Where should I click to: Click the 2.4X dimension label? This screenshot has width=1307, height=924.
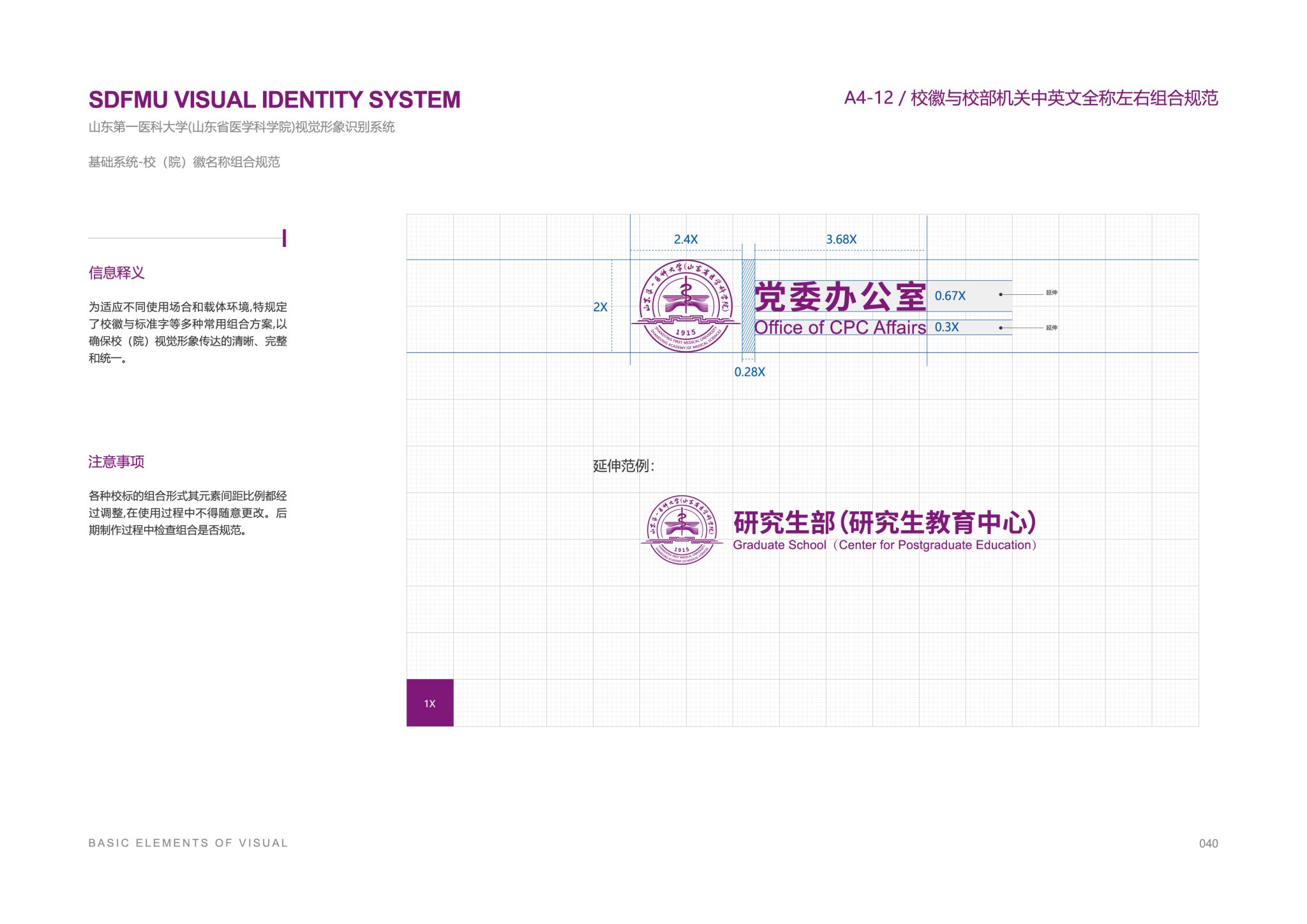685,239
